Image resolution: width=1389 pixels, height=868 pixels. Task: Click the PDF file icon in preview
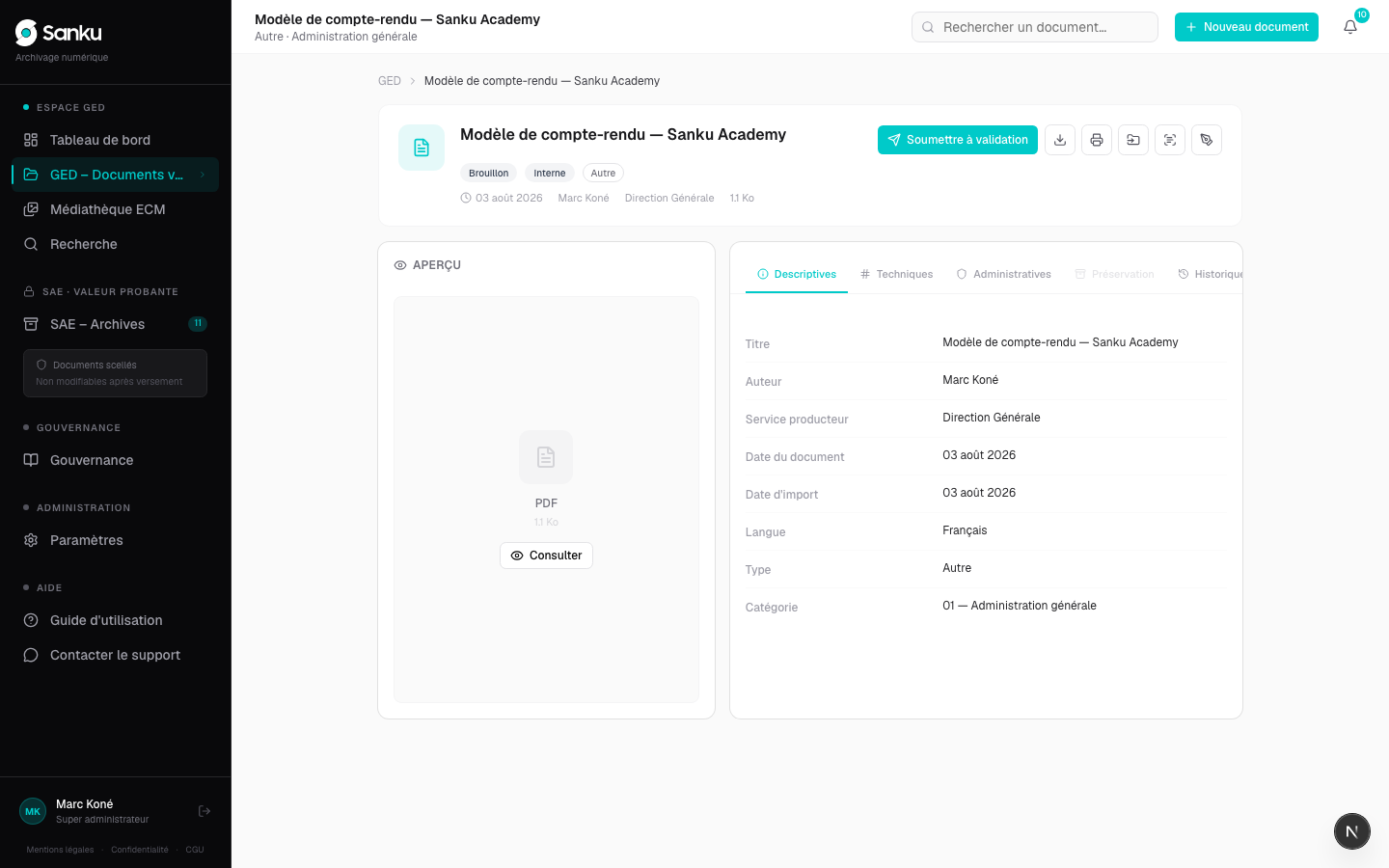tap(546, 457)
